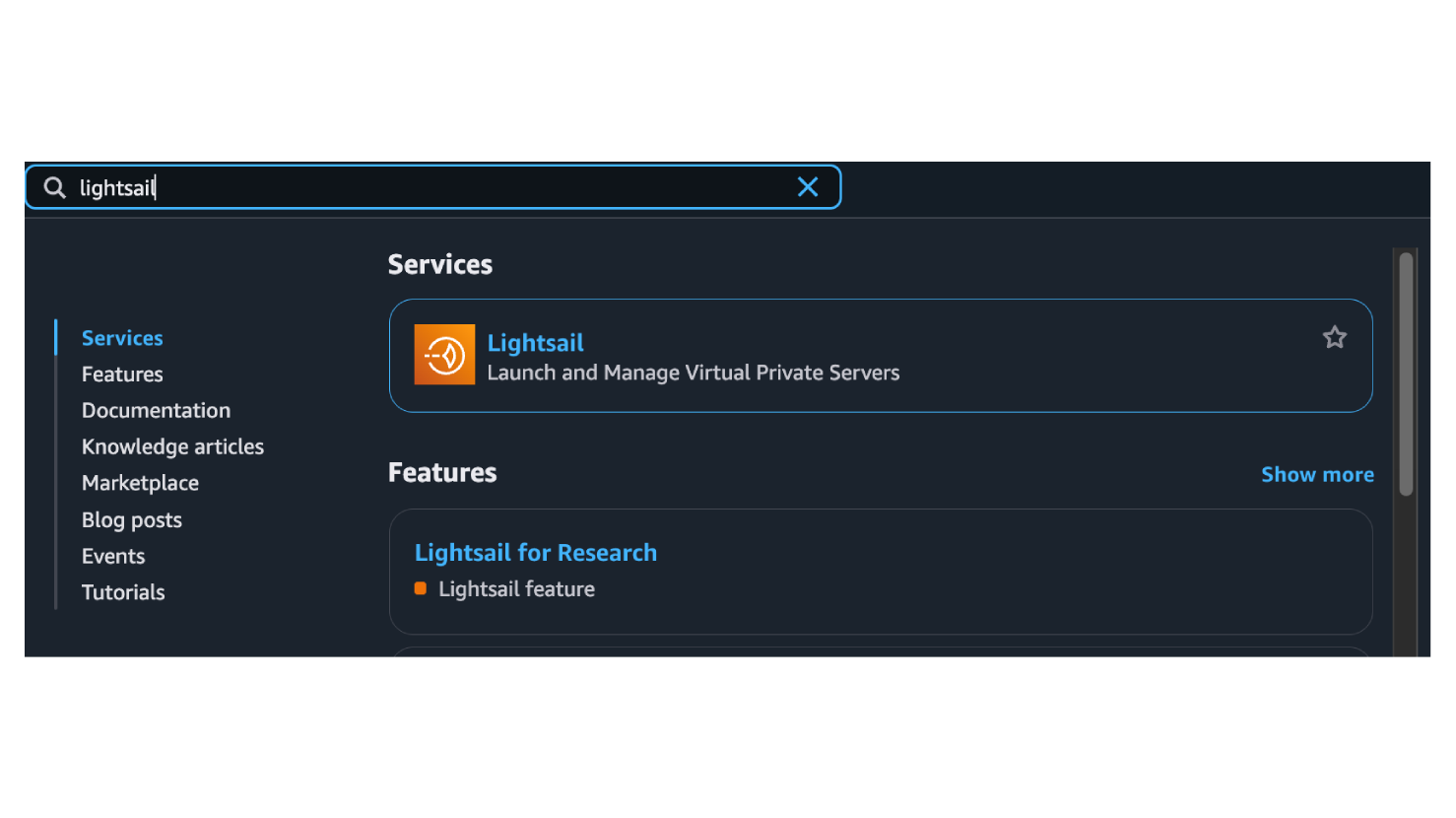1456x818 pixels.
Task: Open the Documentation results category
Action: point(156,411)
